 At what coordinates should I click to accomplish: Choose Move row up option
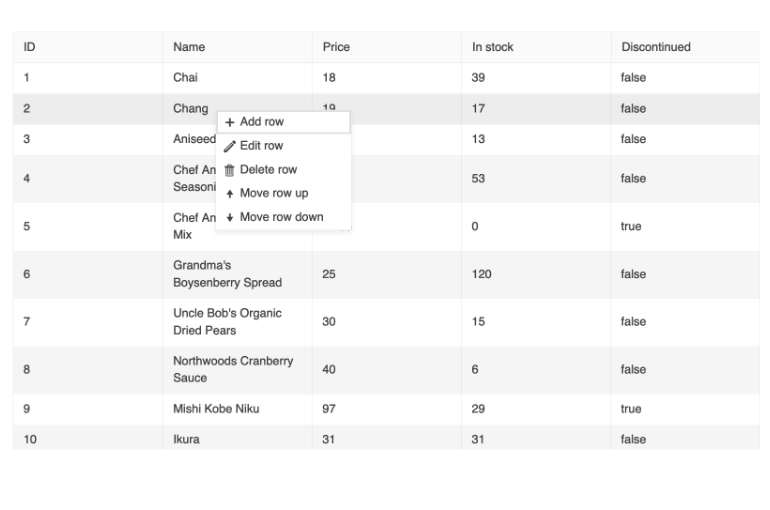point(273,193)
